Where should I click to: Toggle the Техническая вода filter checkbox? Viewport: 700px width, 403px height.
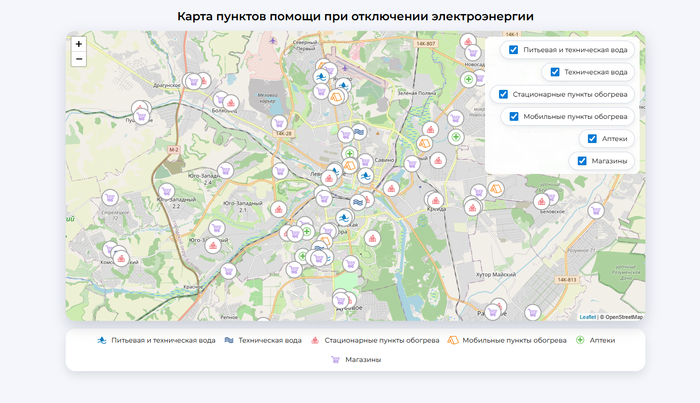coord(555,72)
